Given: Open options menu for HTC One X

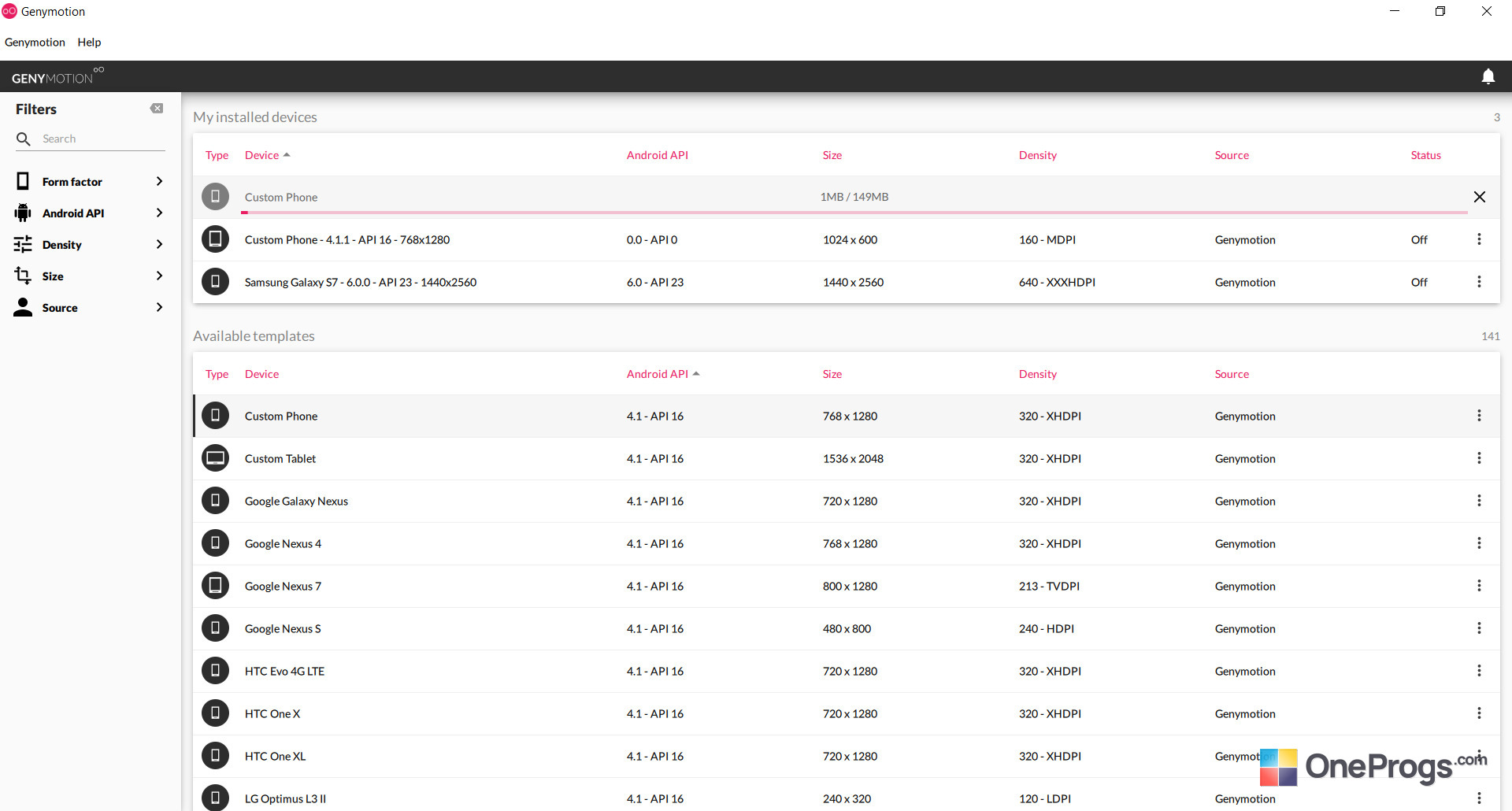Looking at the screenshot, I should tap(1479, 713).
